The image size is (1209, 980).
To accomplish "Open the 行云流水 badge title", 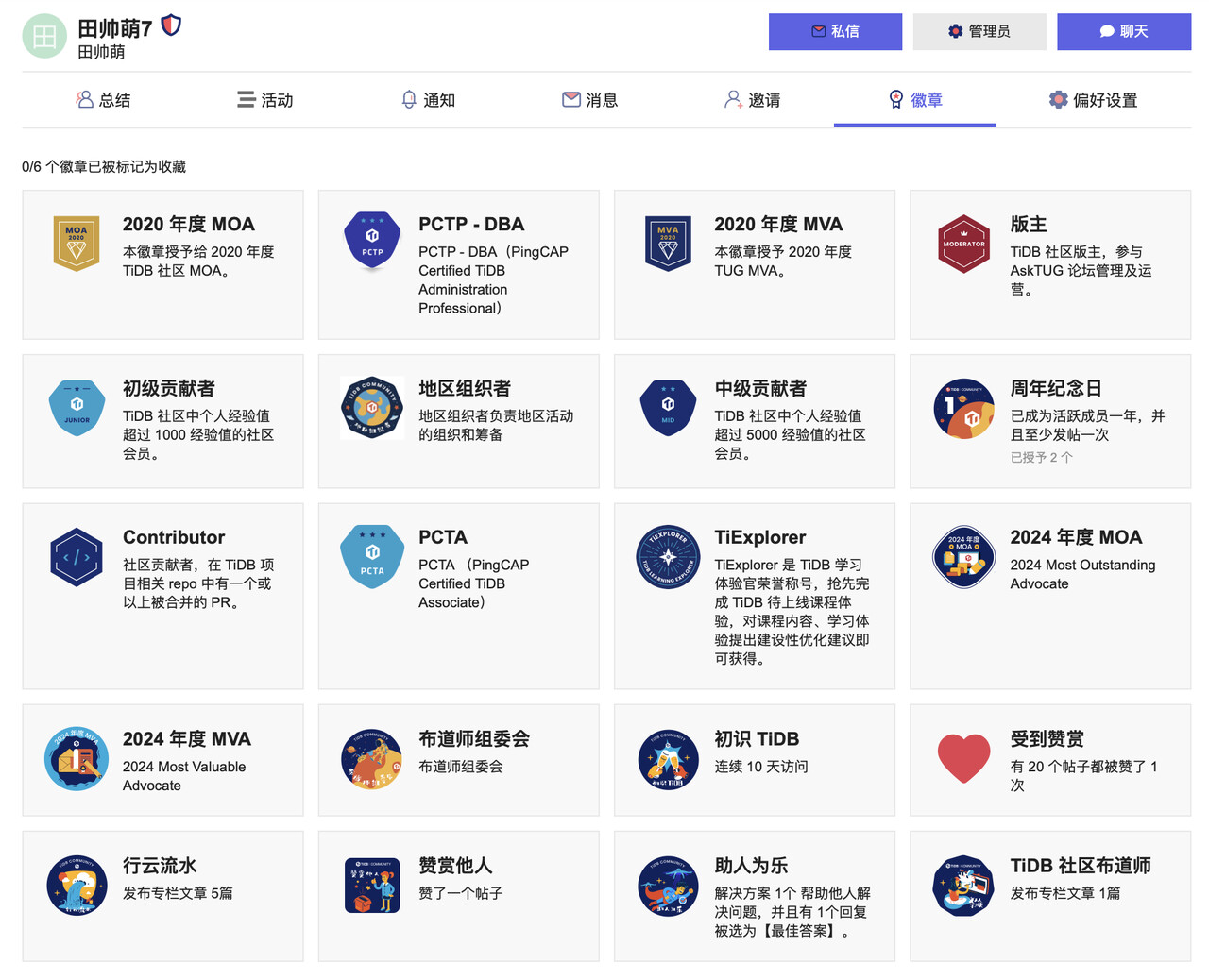I will 161,866.
